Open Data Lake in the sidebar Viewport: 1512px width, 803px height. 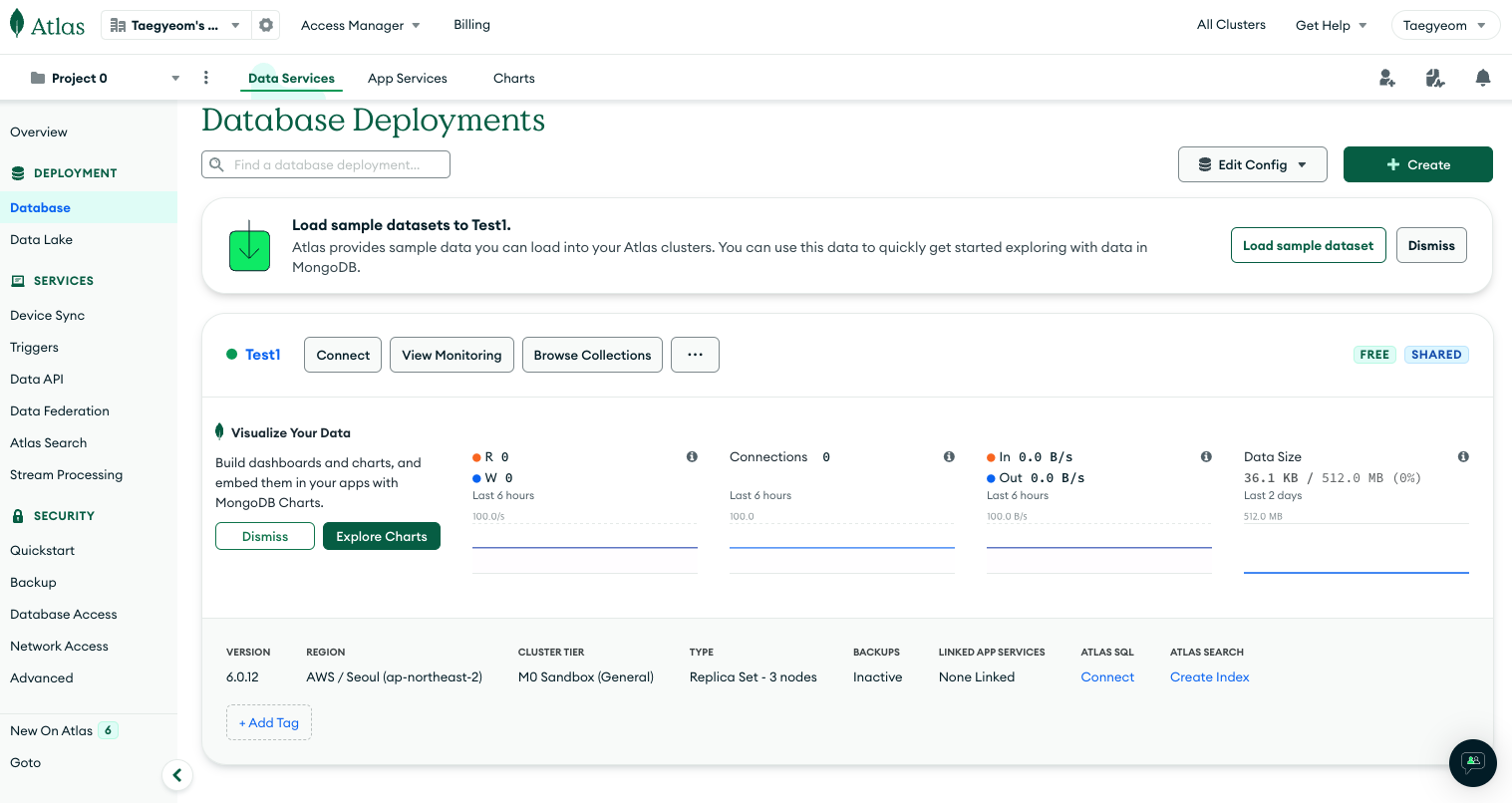click(41, 239)
